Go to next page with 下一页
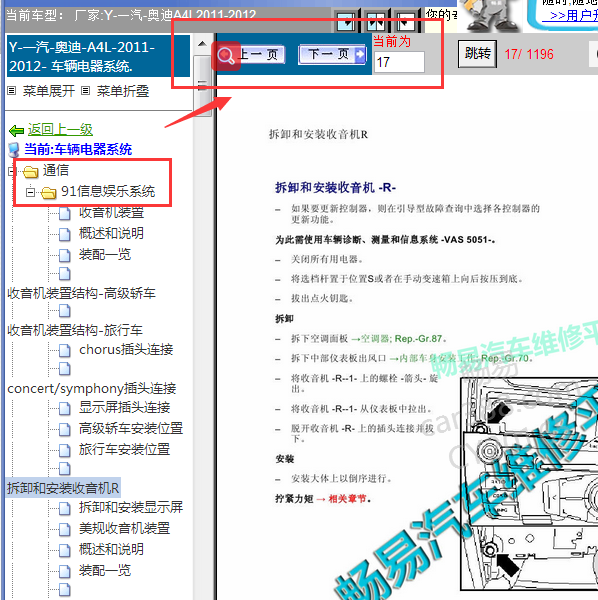The height and width of the screenshot is (600, 598). 332,54
